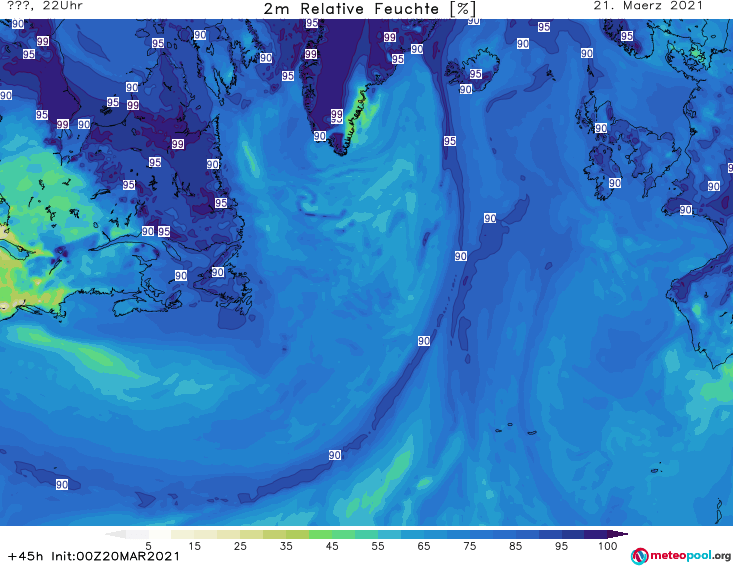Pick the dark purple swatch left of 100

596,534
